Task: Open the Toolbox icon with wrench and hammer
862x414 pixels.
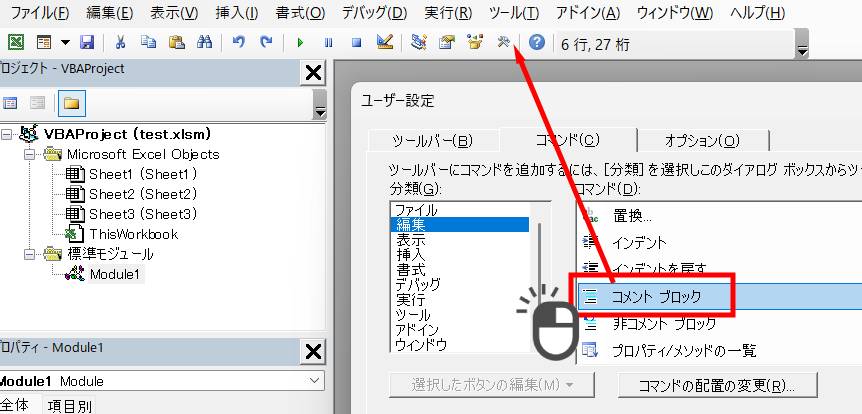Action: [x=504, y=42]
